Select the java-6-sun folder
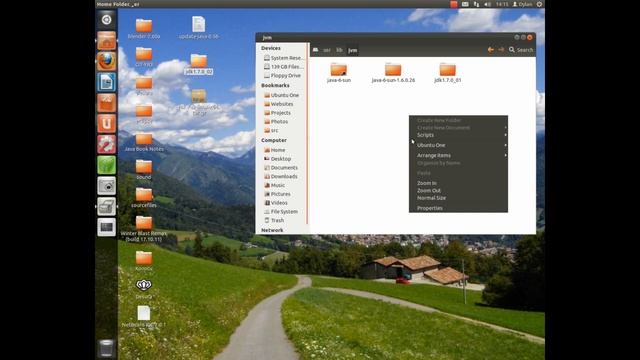The width and height of the screenshot is (640, 360). 339,73
